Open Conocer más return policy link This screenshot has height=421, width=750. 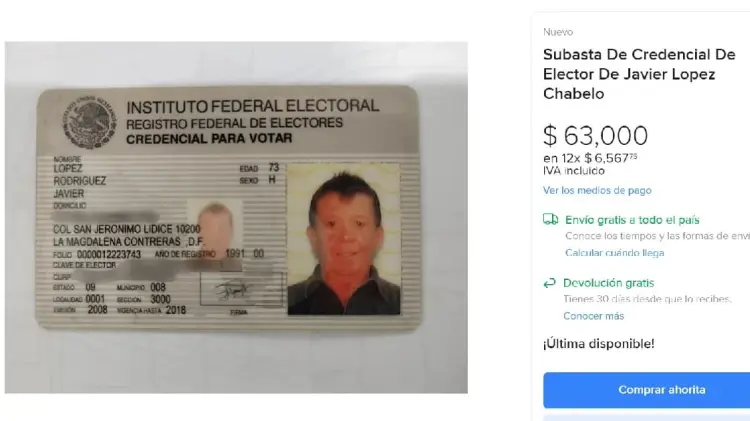pyautogui.click(x=593, y=316)
